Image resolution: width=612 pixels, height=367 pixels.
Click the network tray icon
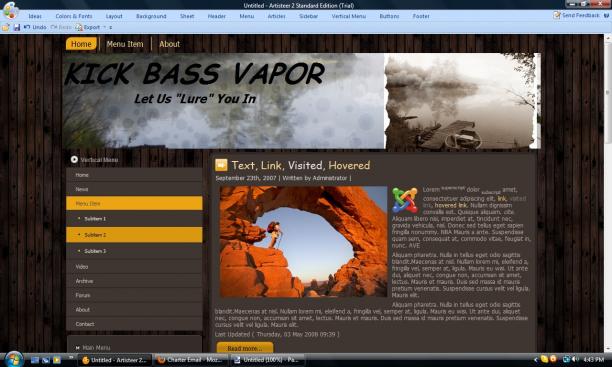[566, 359]
